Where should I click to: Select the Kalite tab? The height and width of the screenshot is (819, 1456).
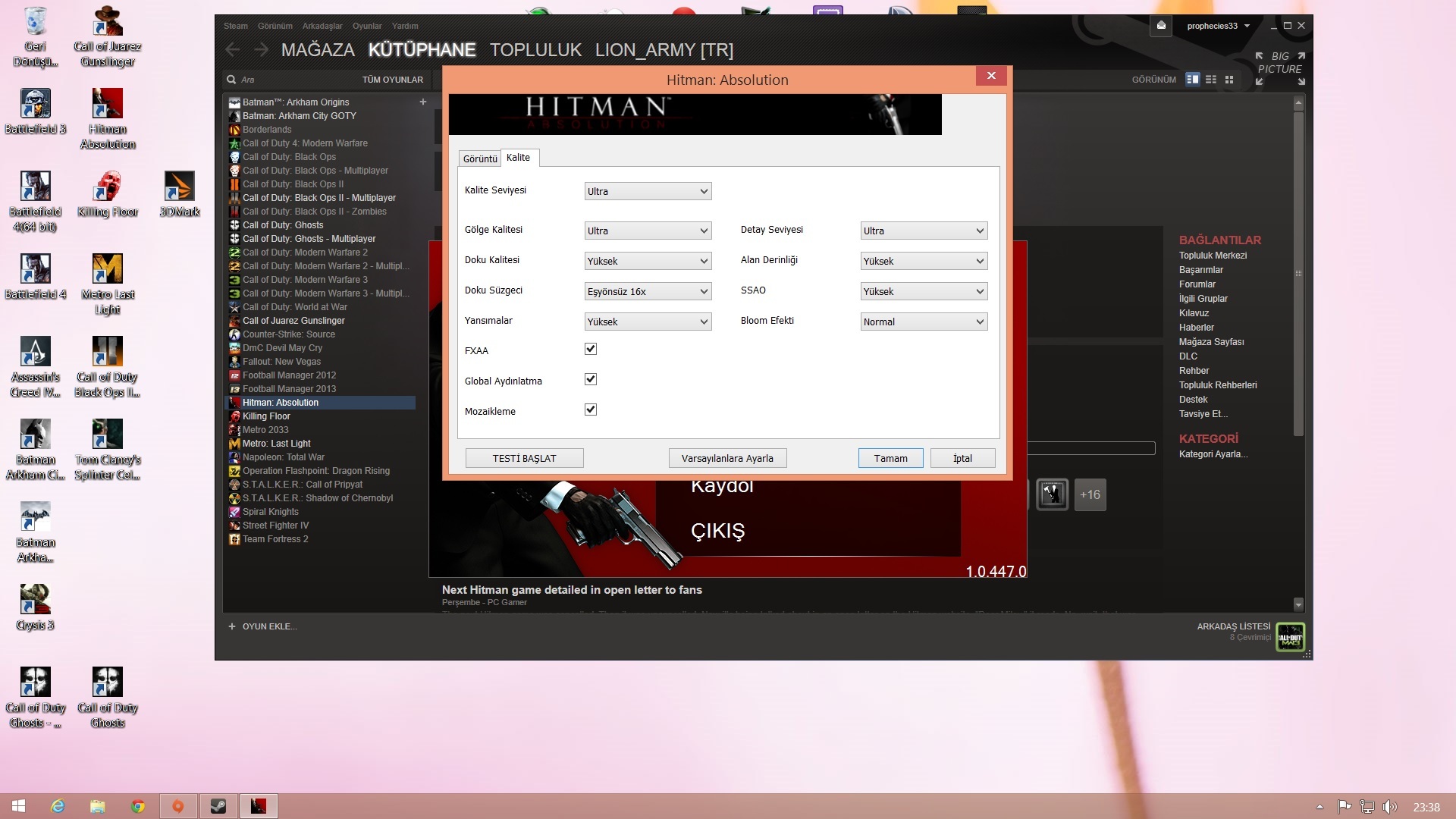coord(519,157)
